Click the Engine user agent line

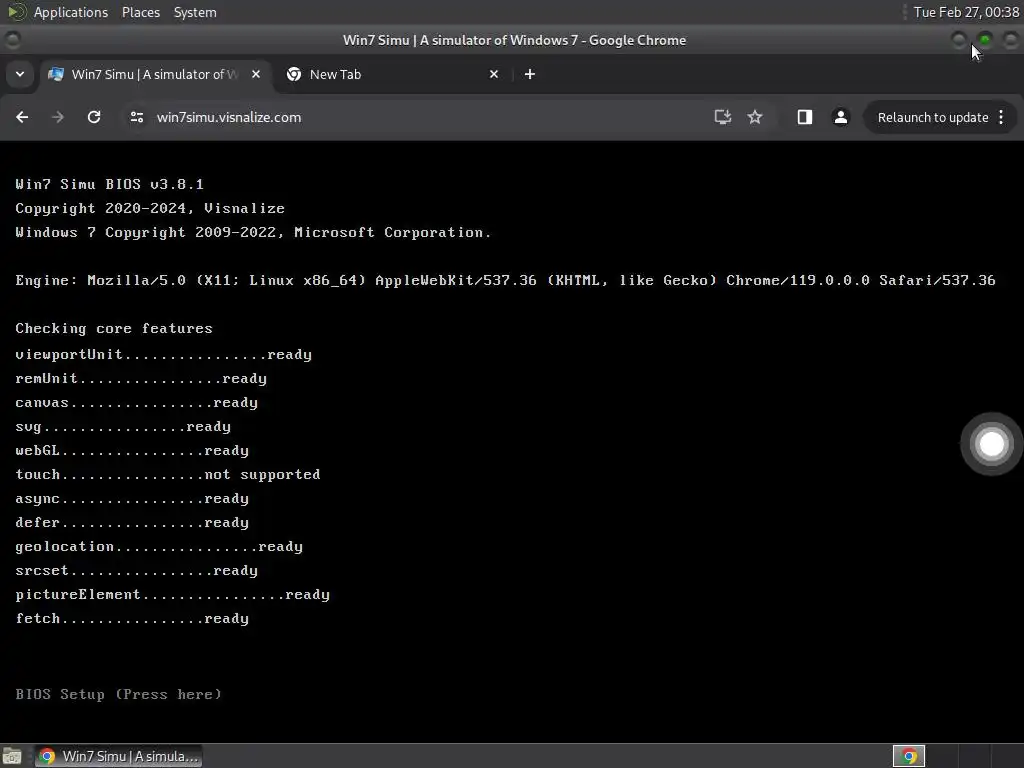tap(505, 280)
